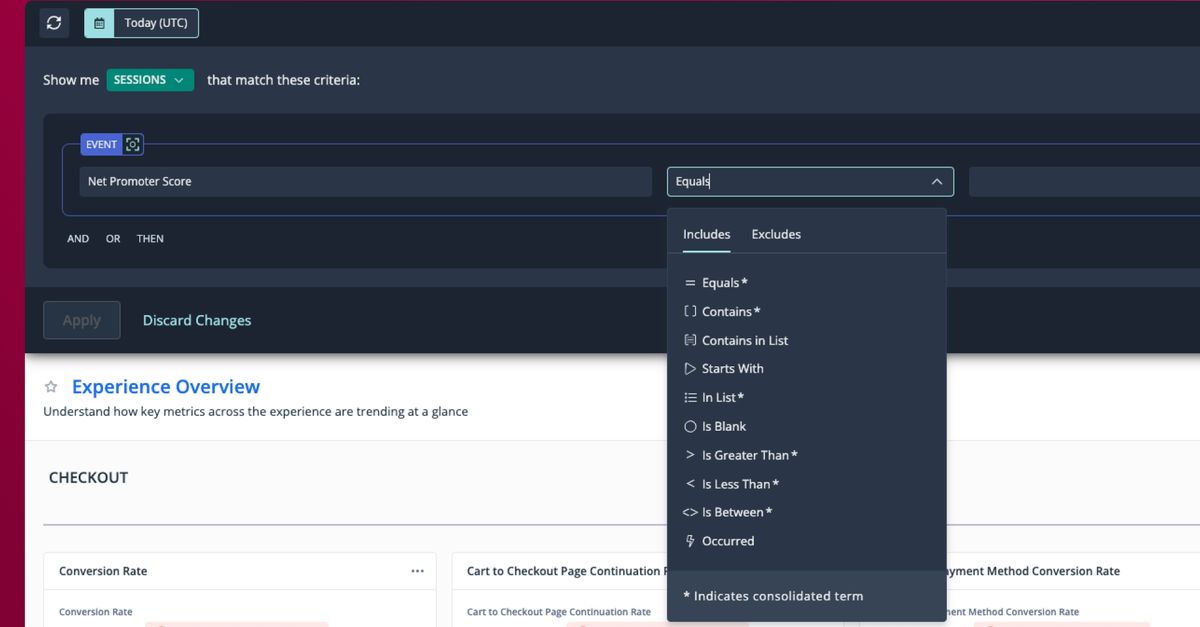
Task: Add an OR condition
Action: pyautogui.click(x=113, y=239)
